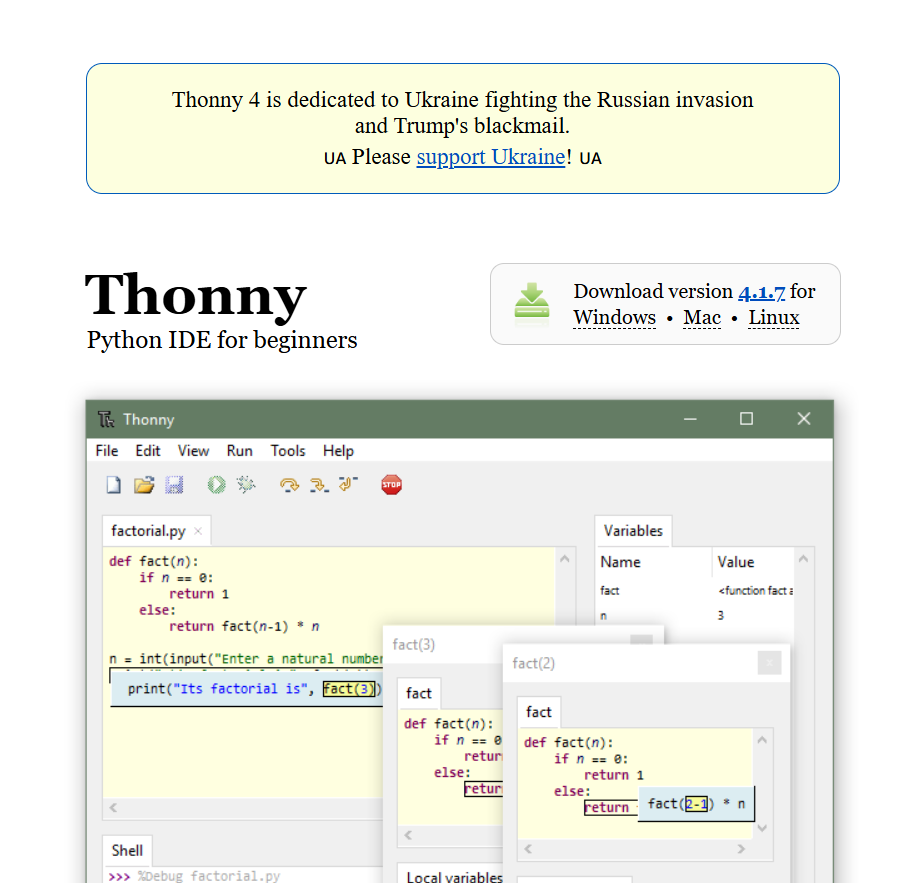This screenshot has width=906, height=883.
Task: Select the fact tab in fact(2) window
Action: (539, 712)
